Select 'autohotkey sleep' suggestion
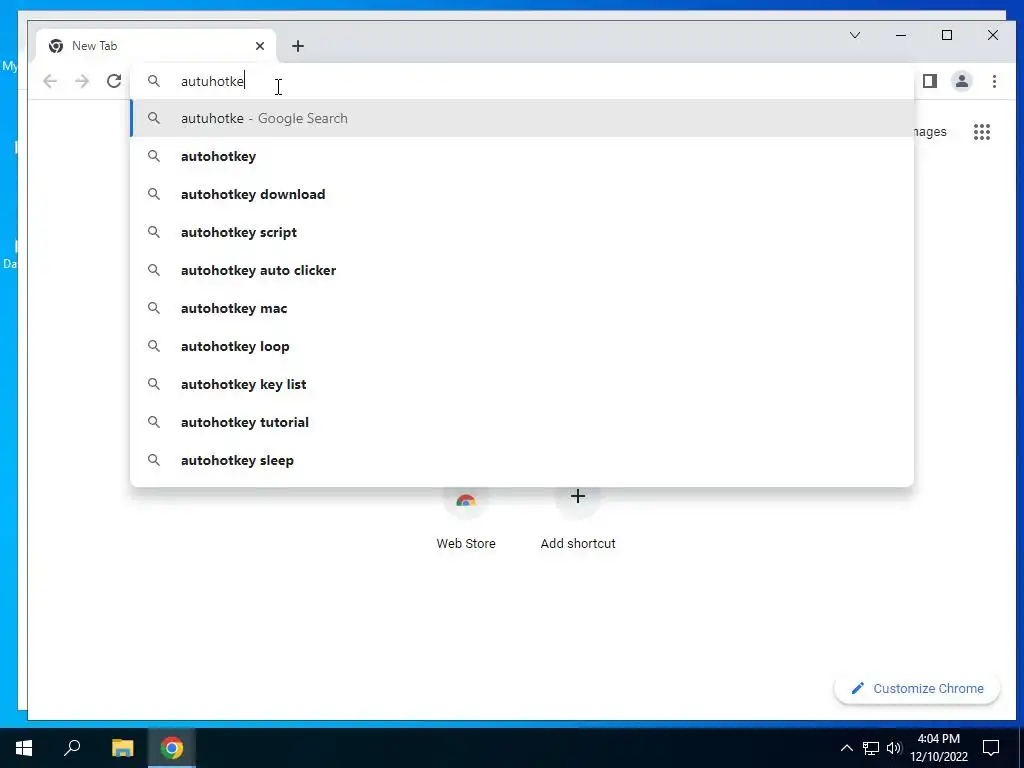Viewport: 1024px width, 768px height. (522, 460)
